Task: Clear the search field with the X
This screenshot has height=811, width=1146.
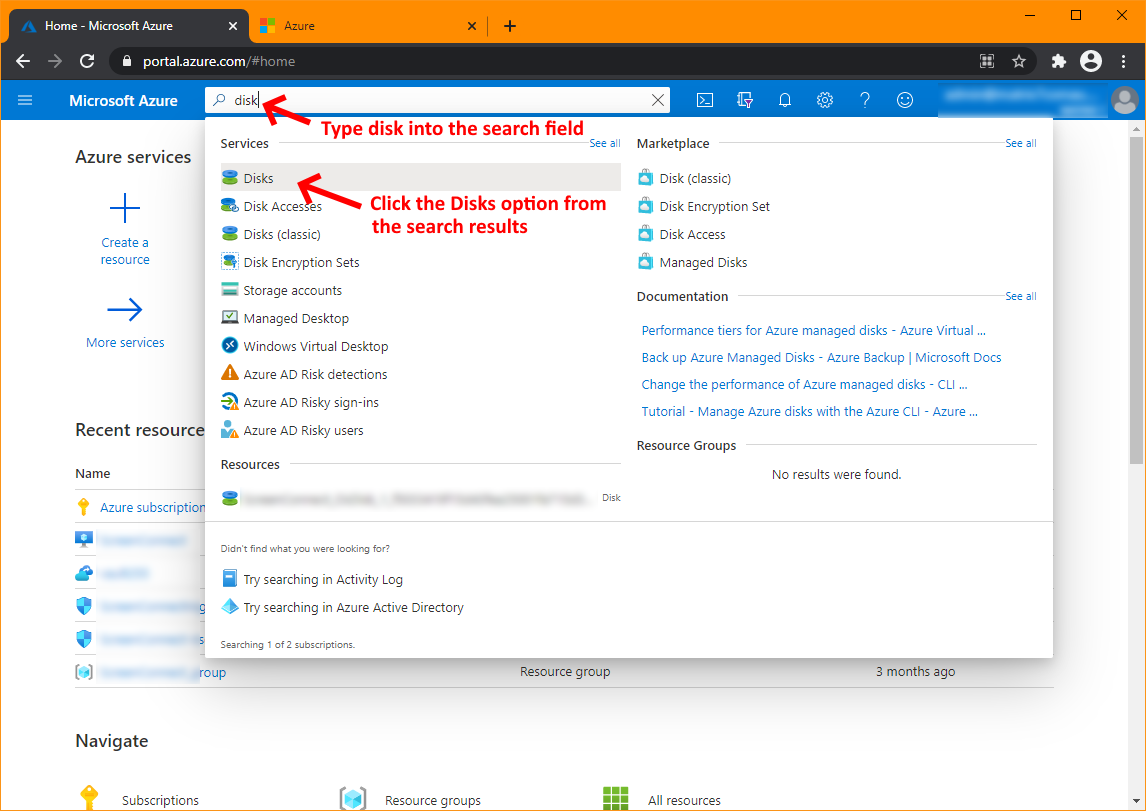Action: [x=657, y=100]
